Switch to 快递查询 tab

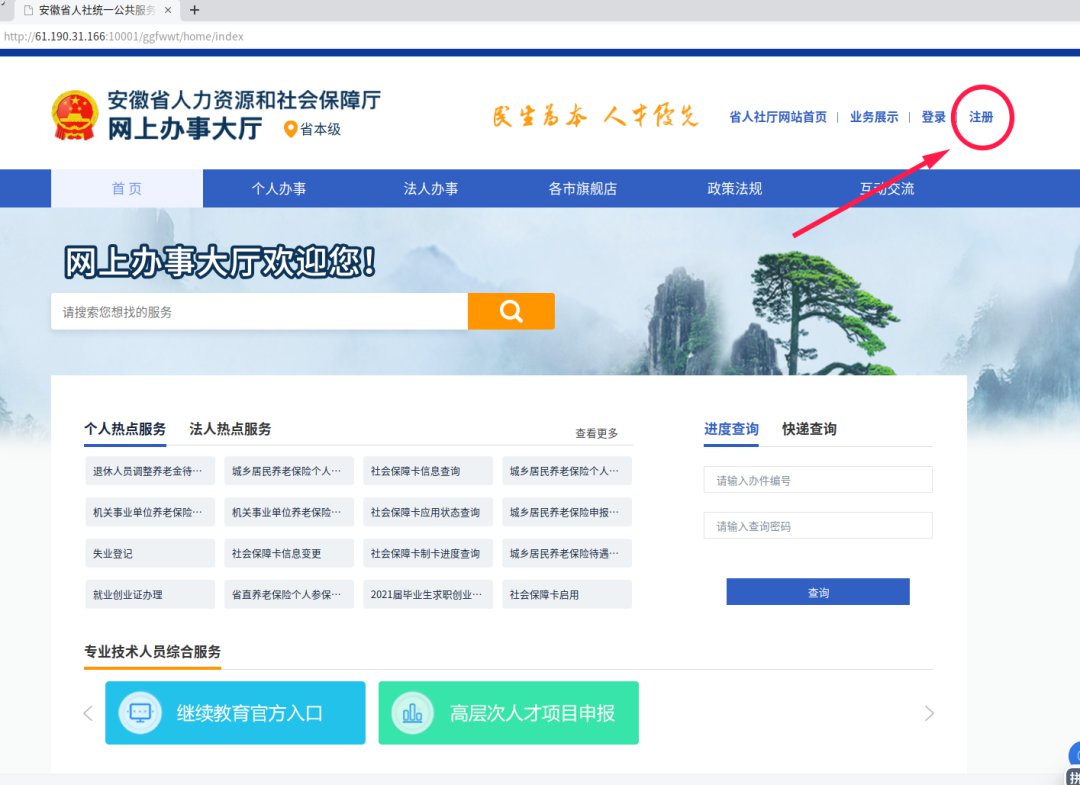coord(809,429)
